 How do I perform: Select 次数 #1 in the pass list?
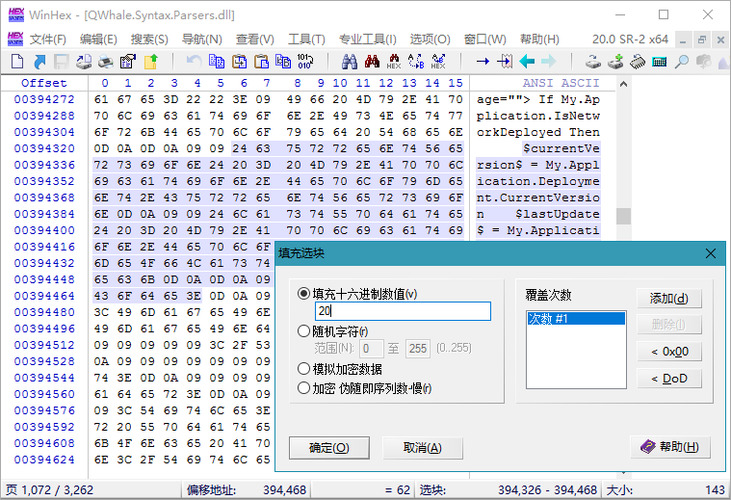coord(575,319)
